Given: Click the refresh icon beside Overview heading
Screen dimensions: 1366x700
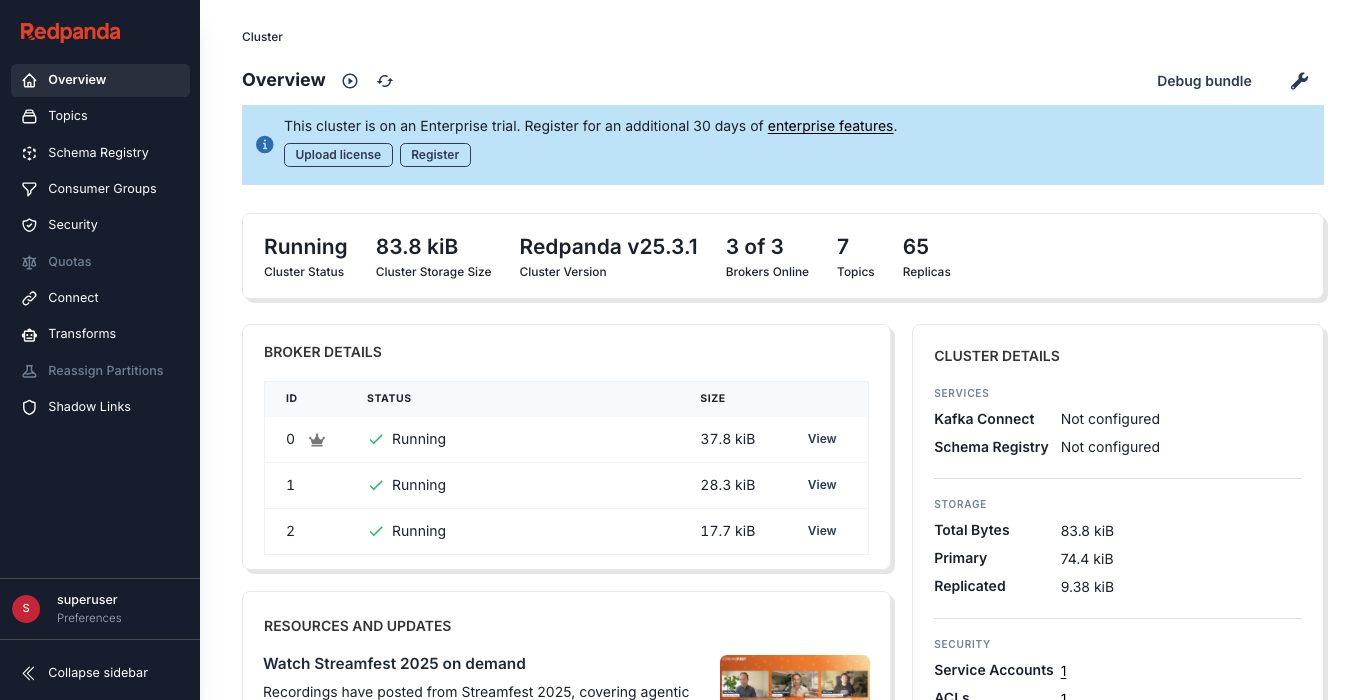Looking at the screenshot, I should (x=385, y=81).
